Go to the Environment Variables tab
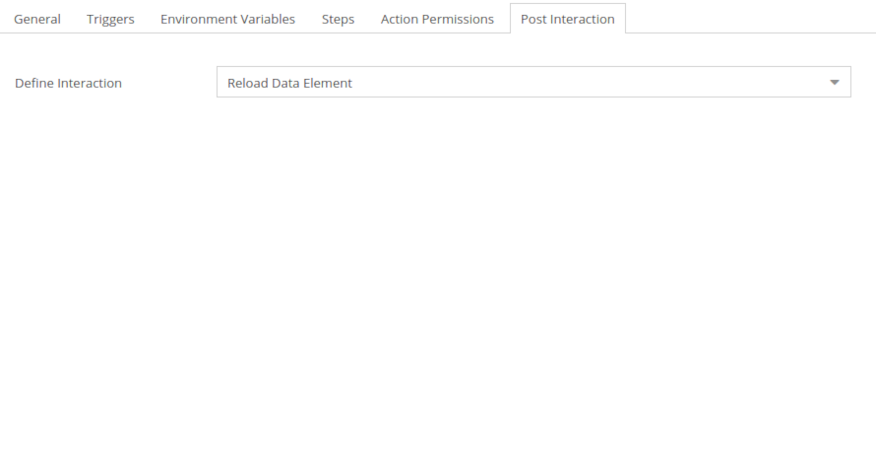Image resolution: width=876 pixels, height=453 pixels. click(227, 19)
